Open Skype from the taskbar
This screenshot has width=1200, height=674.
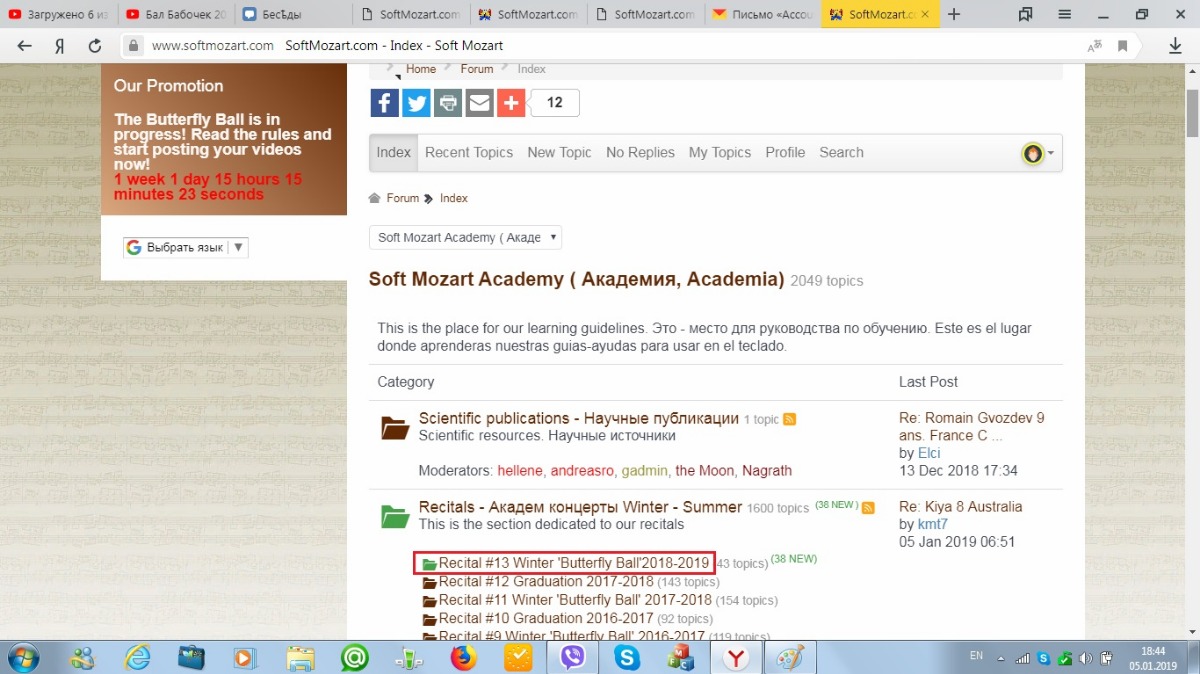click(628, 657)
